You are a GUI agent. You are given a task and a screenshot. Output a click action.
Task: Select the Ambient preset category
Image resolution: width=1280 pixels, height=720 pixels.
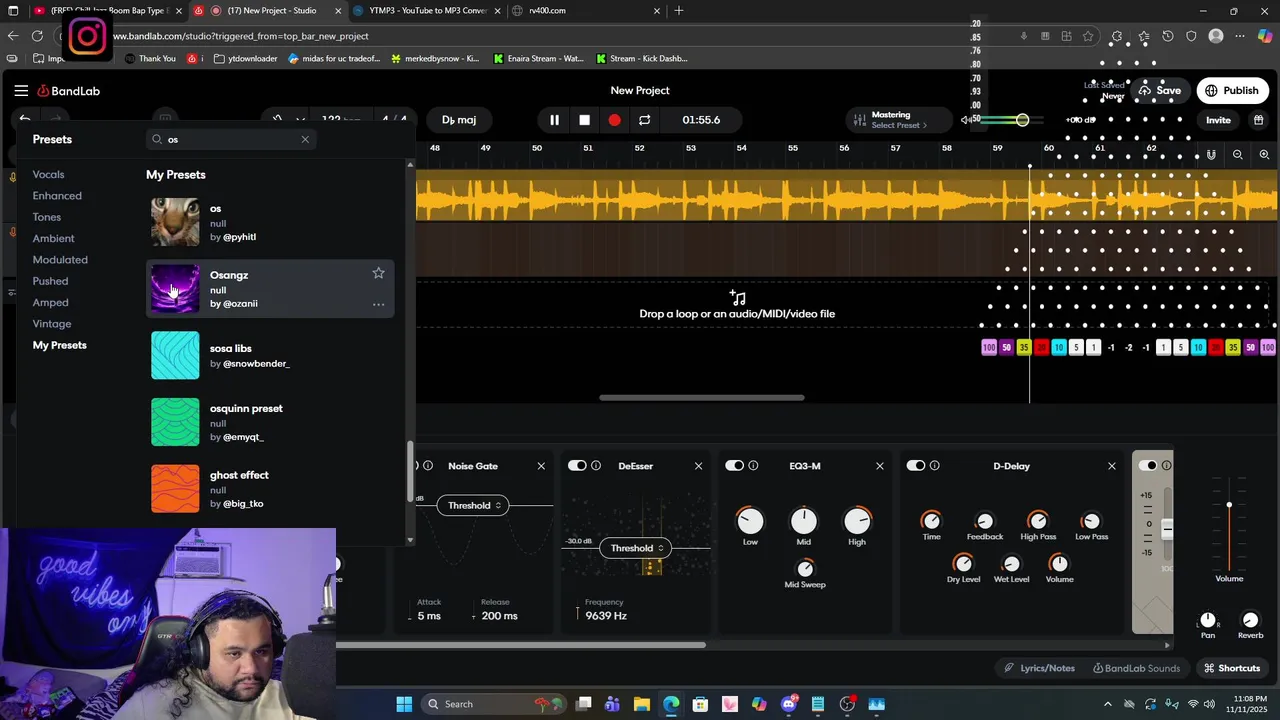[x=53, y=239]
